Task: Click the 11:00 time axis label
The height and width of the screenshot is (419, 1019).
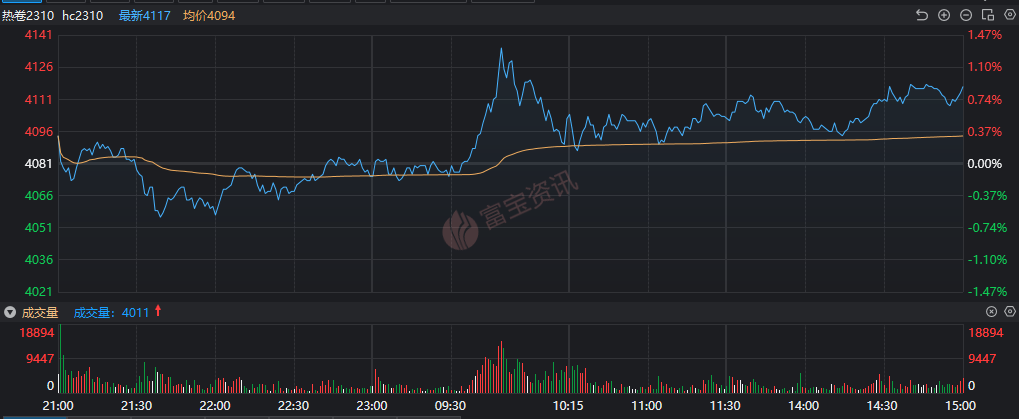Action: (x=647, y=406)
